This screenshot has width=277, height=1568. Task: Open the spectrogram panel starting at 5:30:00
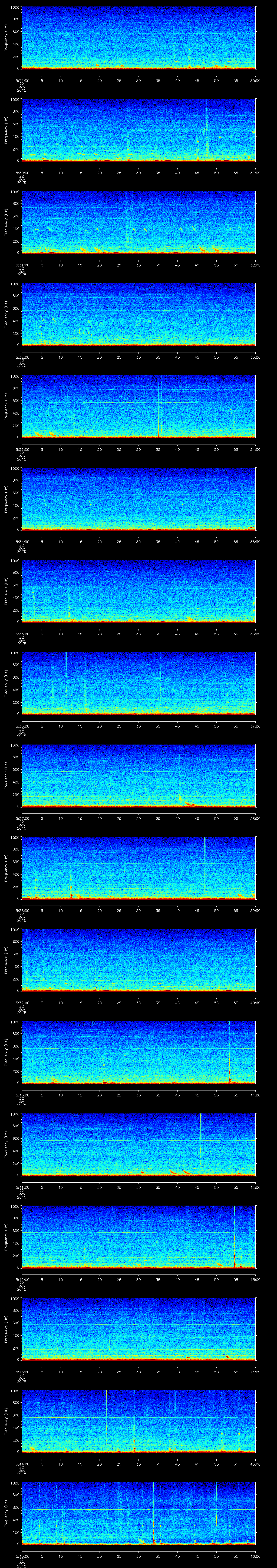(x=138, y=130)
